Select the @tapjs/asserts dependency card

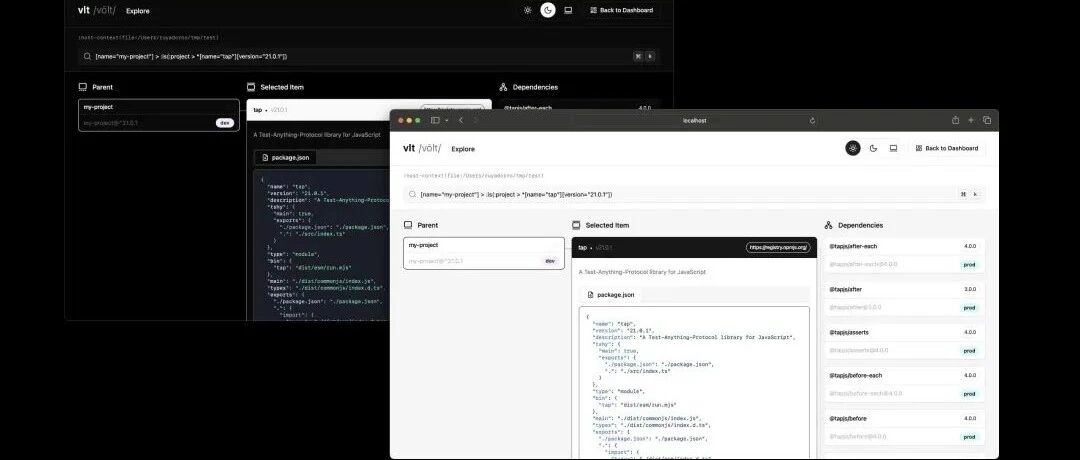pyautogui.click(x=904, y=342)
